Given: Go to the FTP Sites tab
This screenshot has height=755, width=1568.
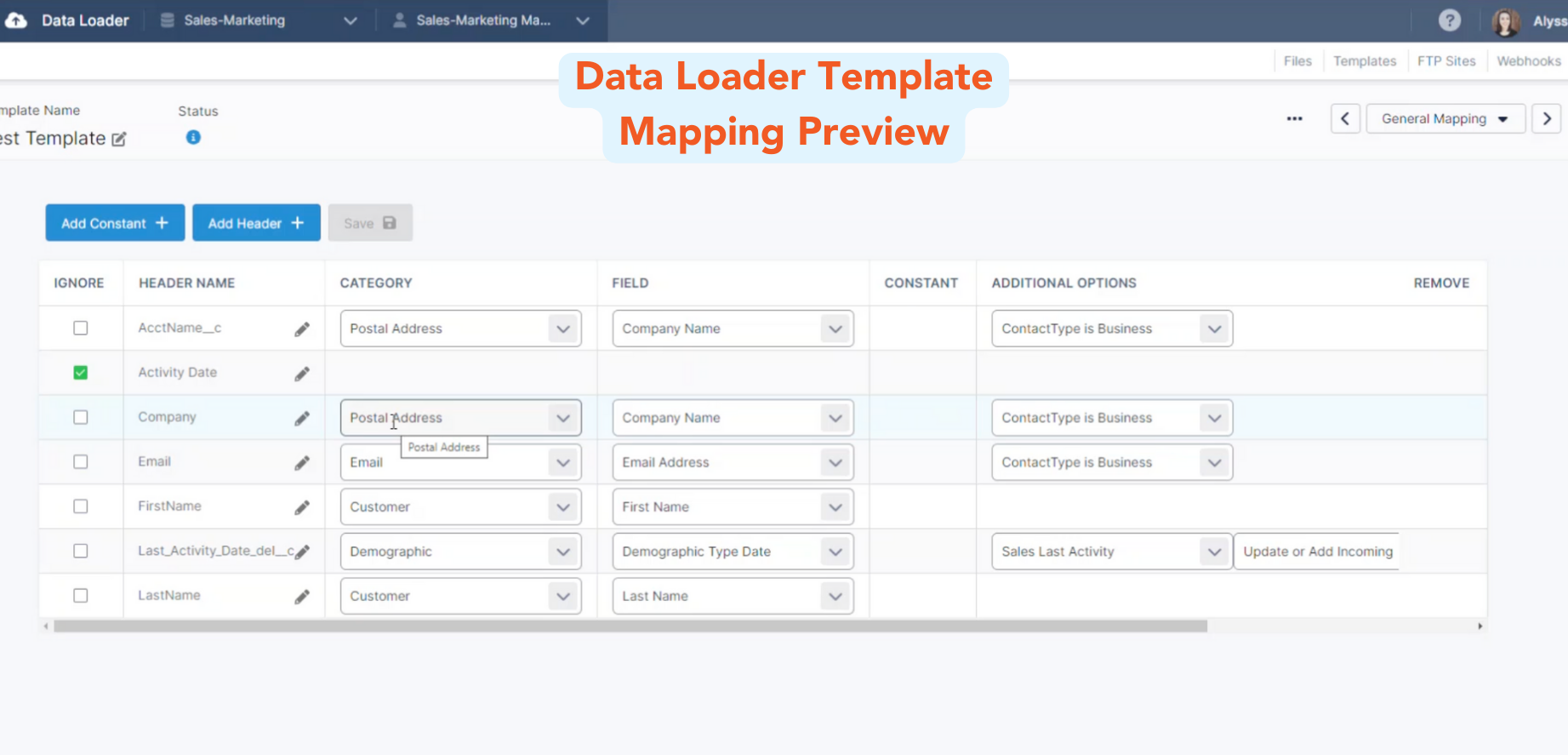Looking at the screenshot, I should click(x=1445, y=61).
